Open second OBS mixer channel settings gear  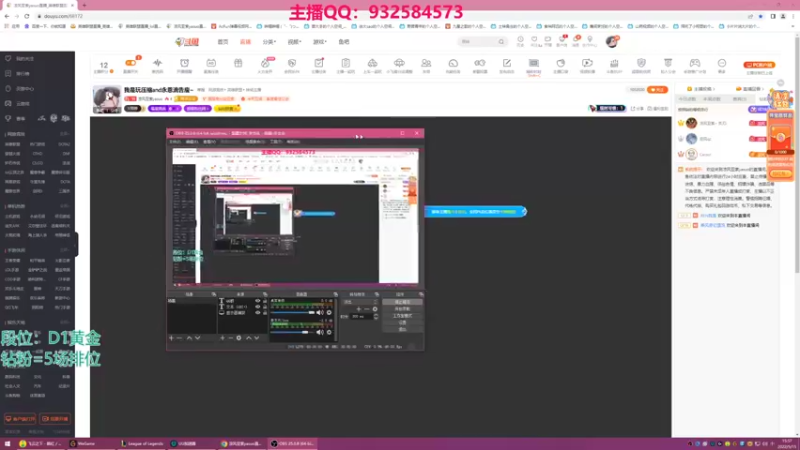pos(330,332)
